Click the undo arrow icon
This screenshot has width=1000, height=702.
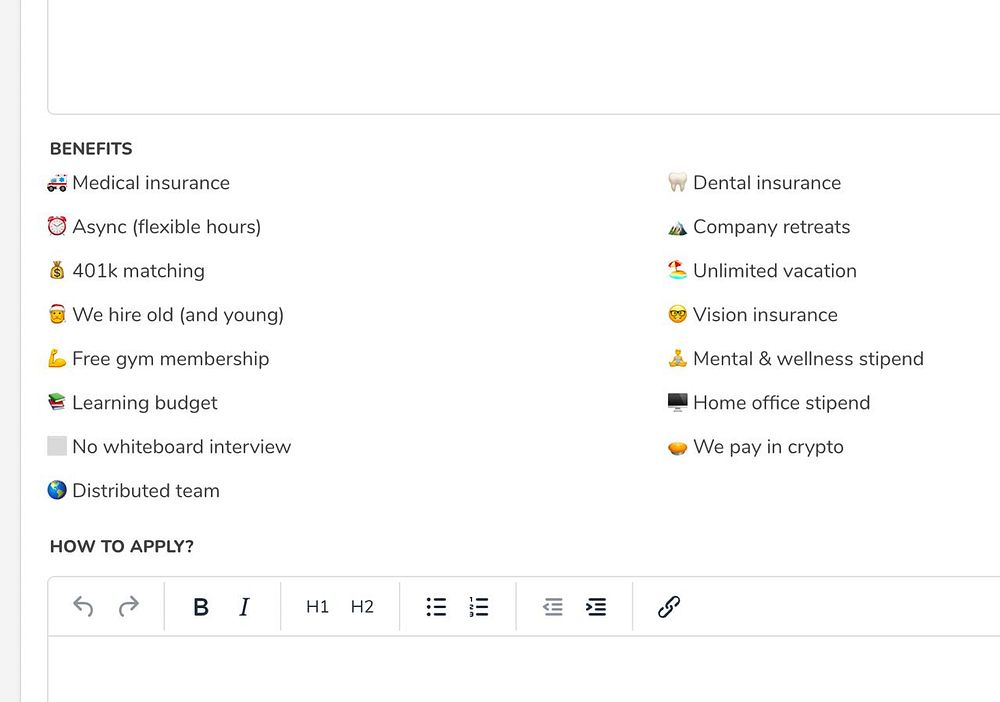83,606
